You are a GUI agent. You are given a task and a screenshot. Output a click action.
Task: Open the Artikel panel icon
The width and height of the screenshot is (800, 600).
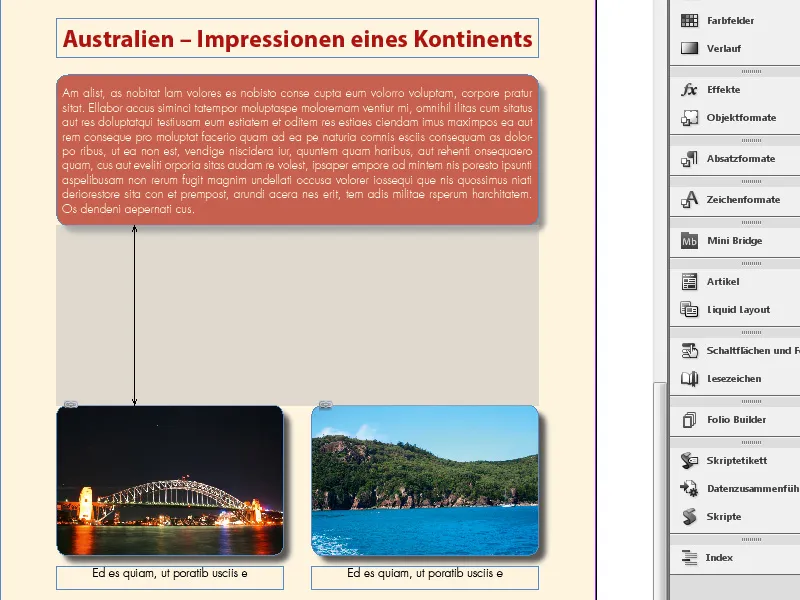click(689, 282)
